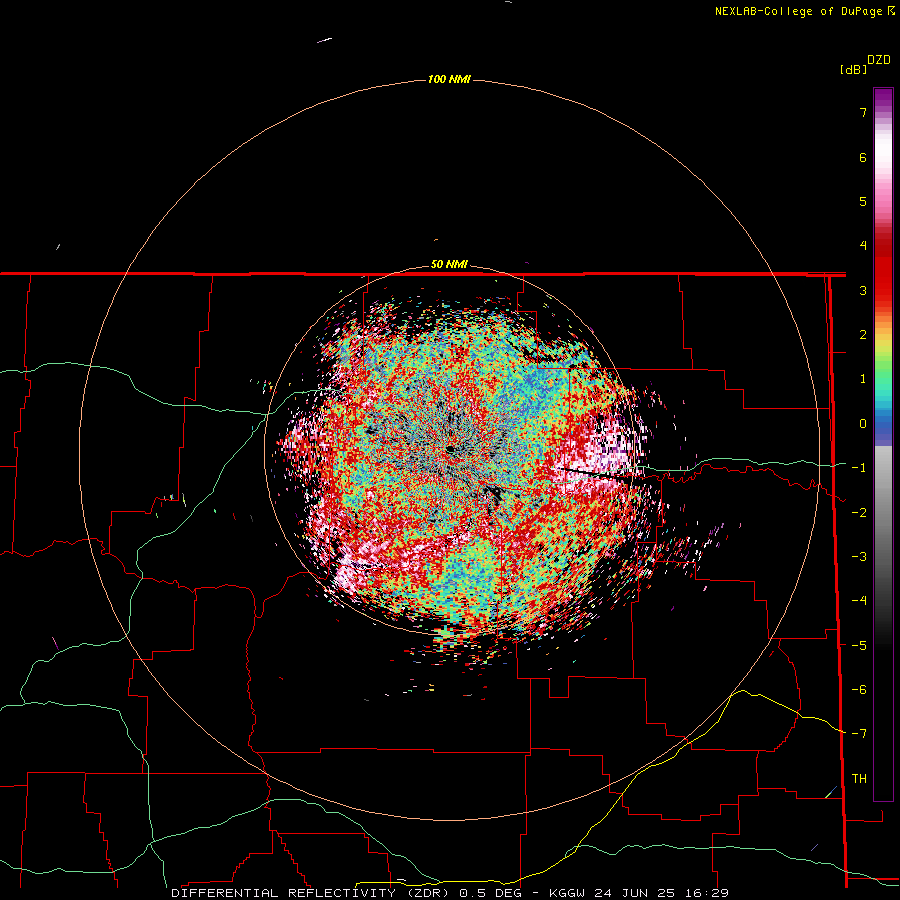
Task: Click the 4 value on the color scale
Action: tap(863, 246)
